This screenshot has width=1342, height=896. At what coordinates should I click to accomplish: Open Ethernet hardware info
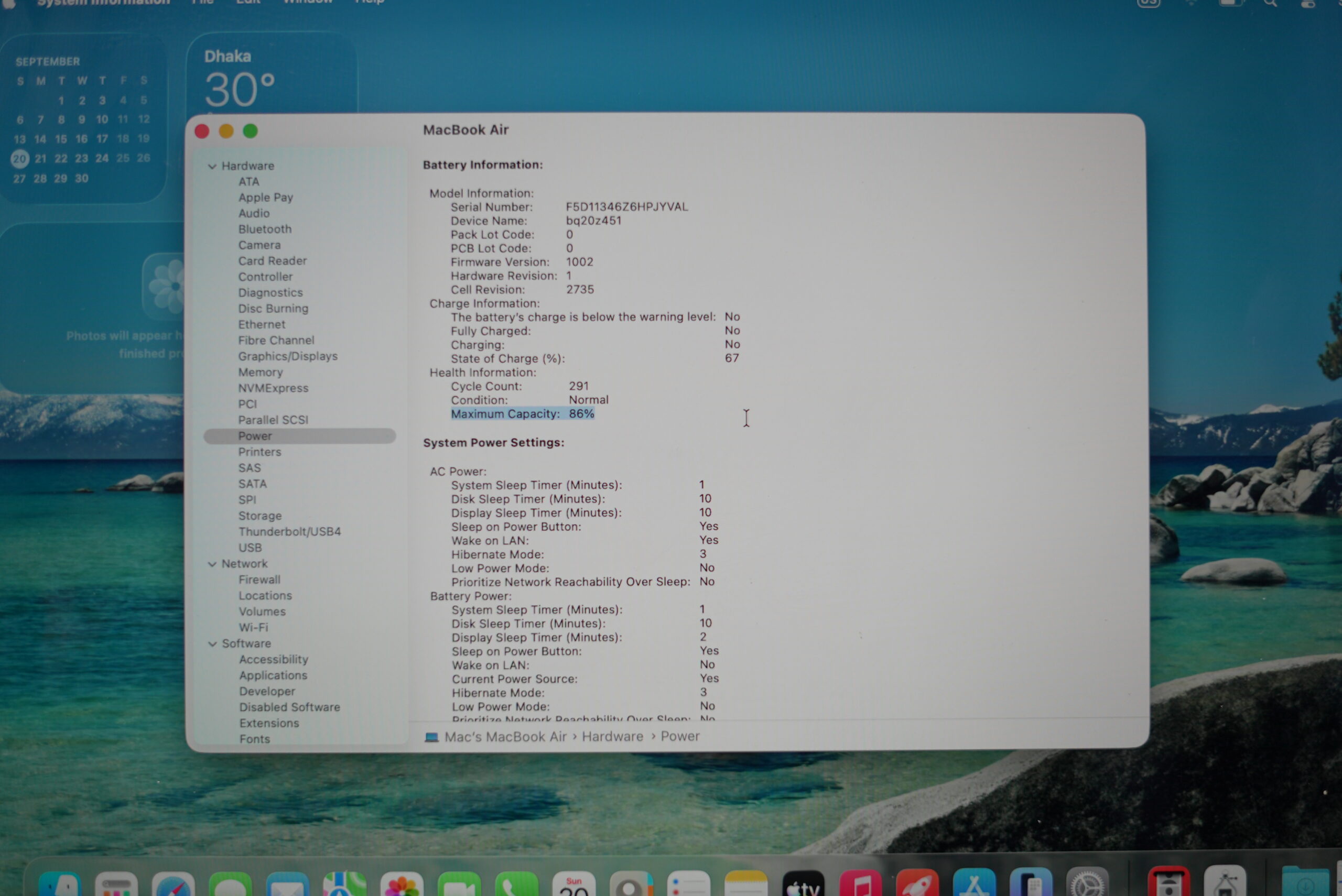[262, 324]
